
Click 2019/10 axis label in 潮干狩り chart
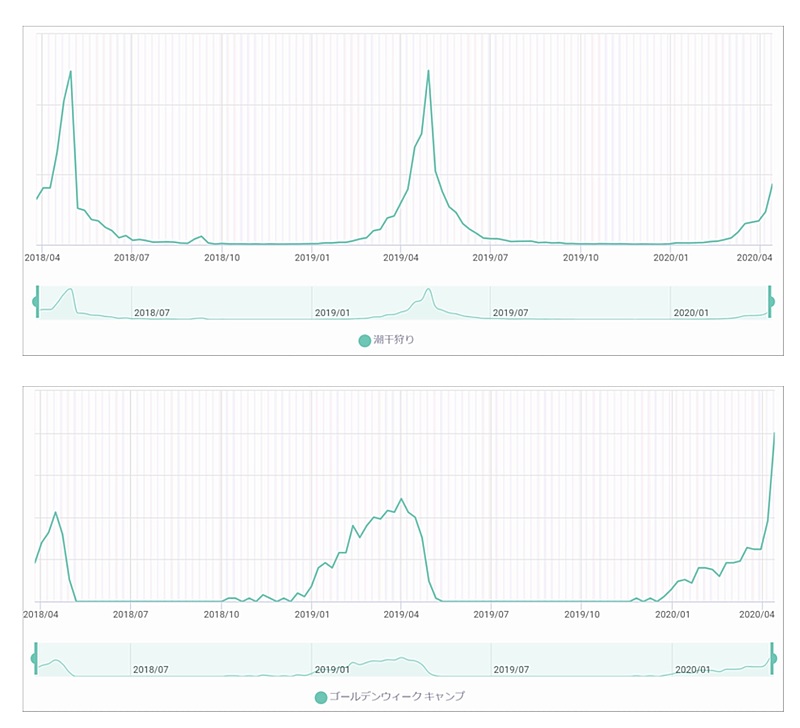581,258
